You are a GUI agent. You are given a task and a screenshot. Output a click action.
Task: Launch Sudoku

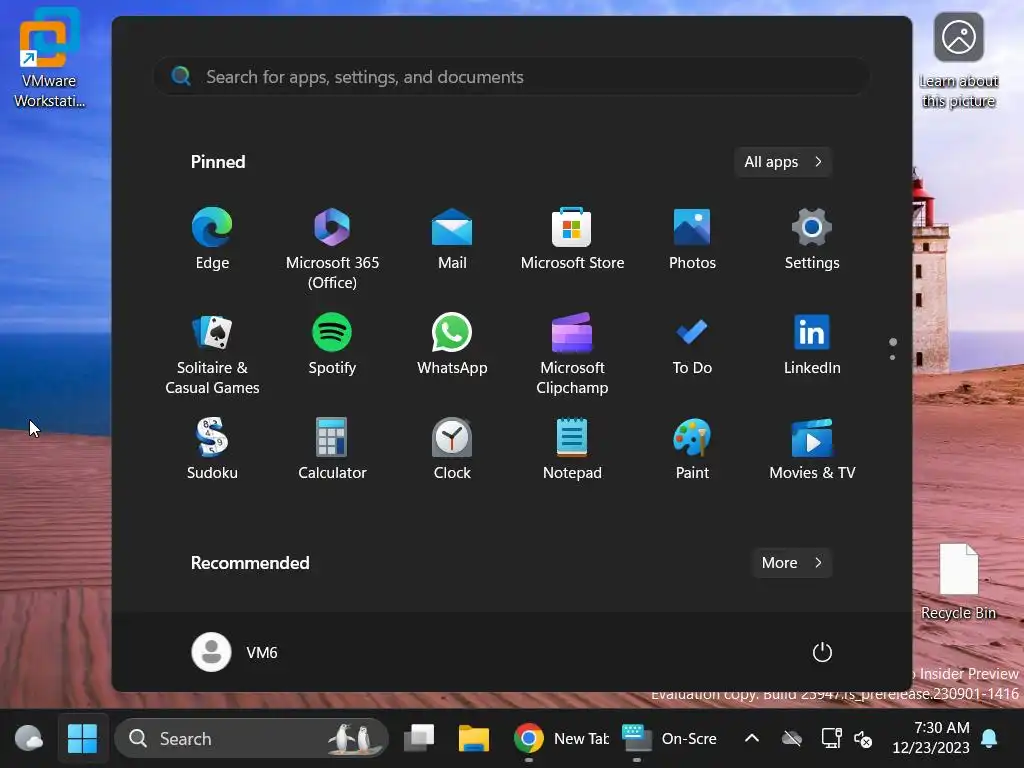point(212,449)
